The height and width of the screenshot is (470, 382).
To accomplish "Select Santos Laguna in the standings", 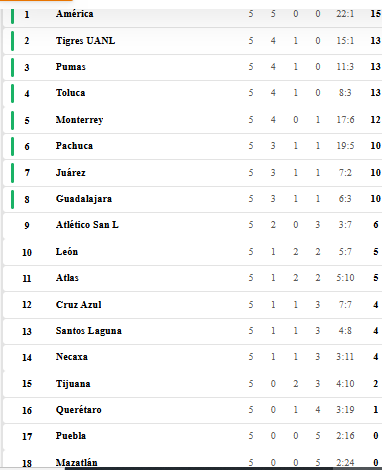I will click(x=89, y=331).
